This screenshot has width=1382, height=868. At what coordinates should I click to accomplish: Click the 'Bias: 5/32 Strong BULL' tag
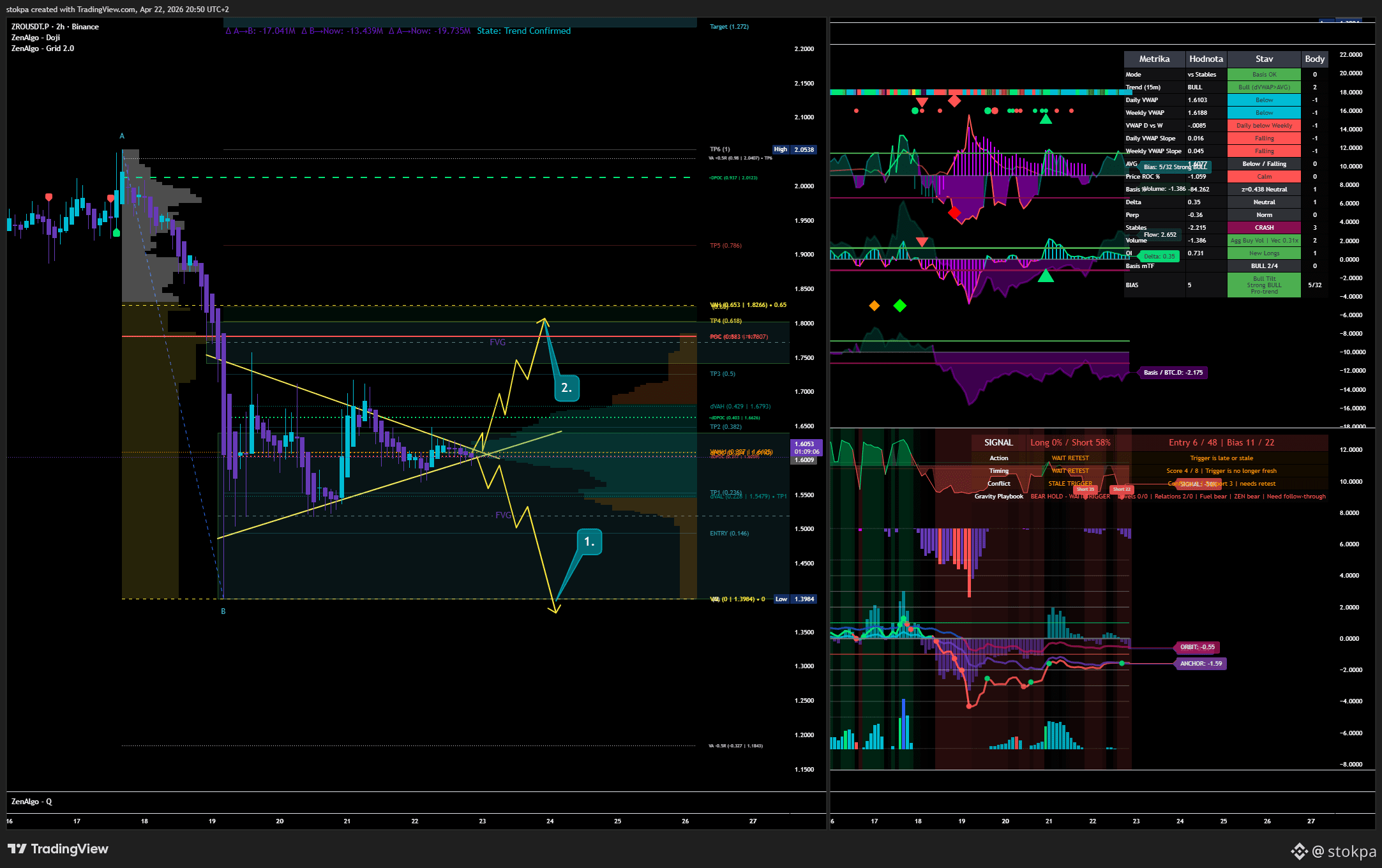click(x=1175, y=167)
